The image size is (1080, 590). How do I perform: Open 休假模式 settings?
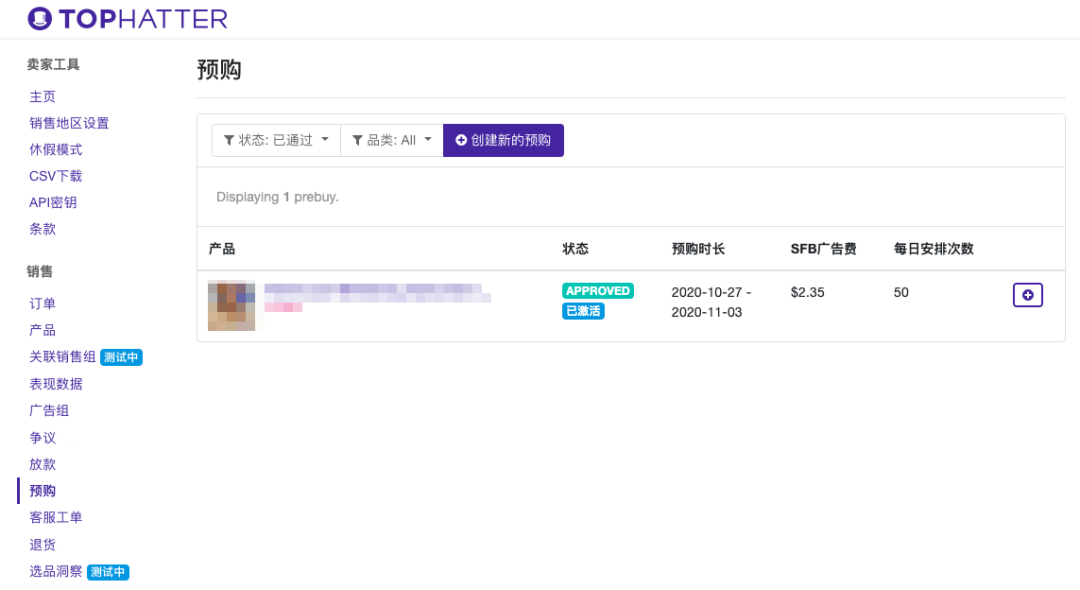point(55,149)
